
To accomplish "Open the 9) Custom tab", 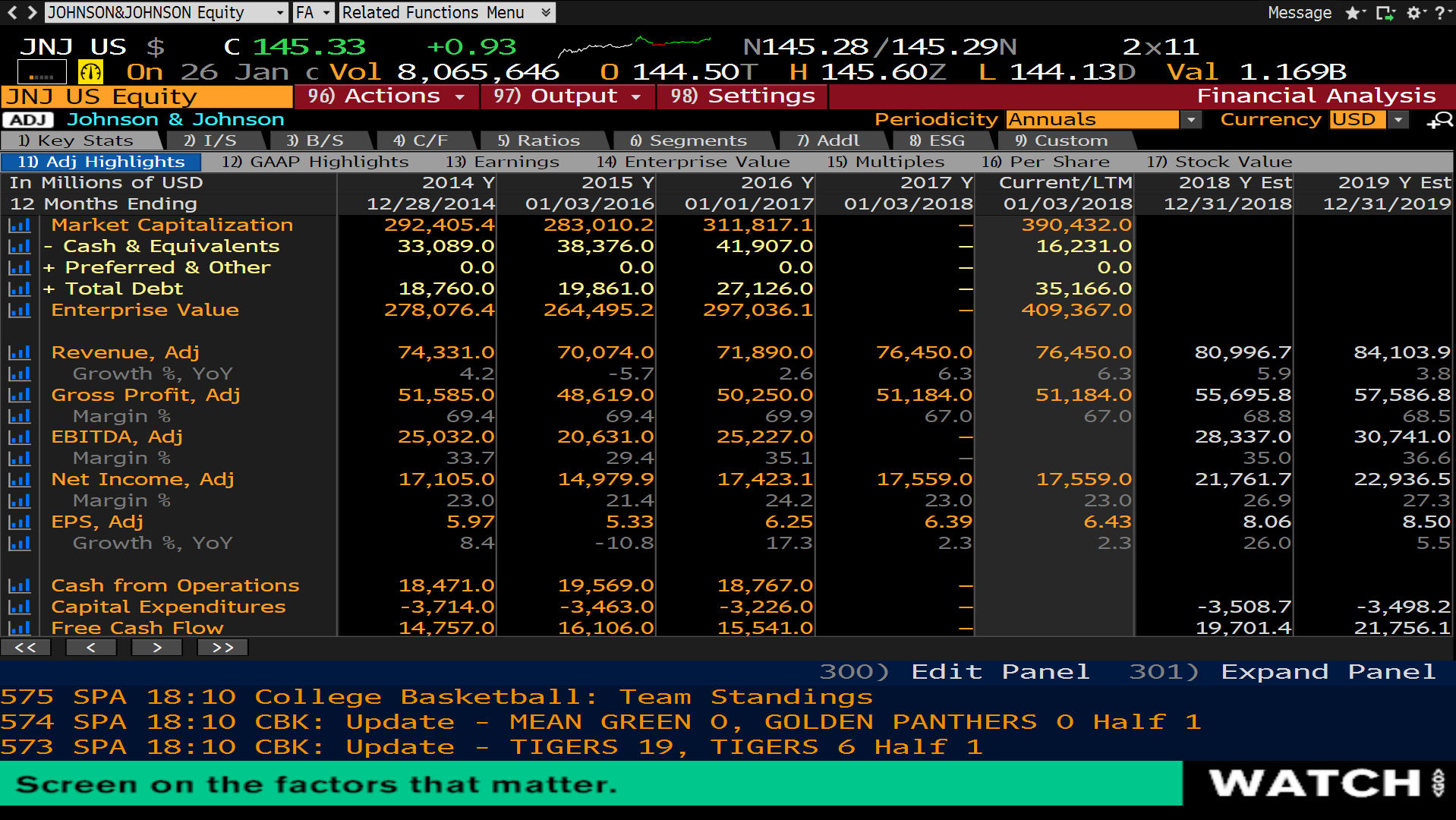I will 1061,141.
